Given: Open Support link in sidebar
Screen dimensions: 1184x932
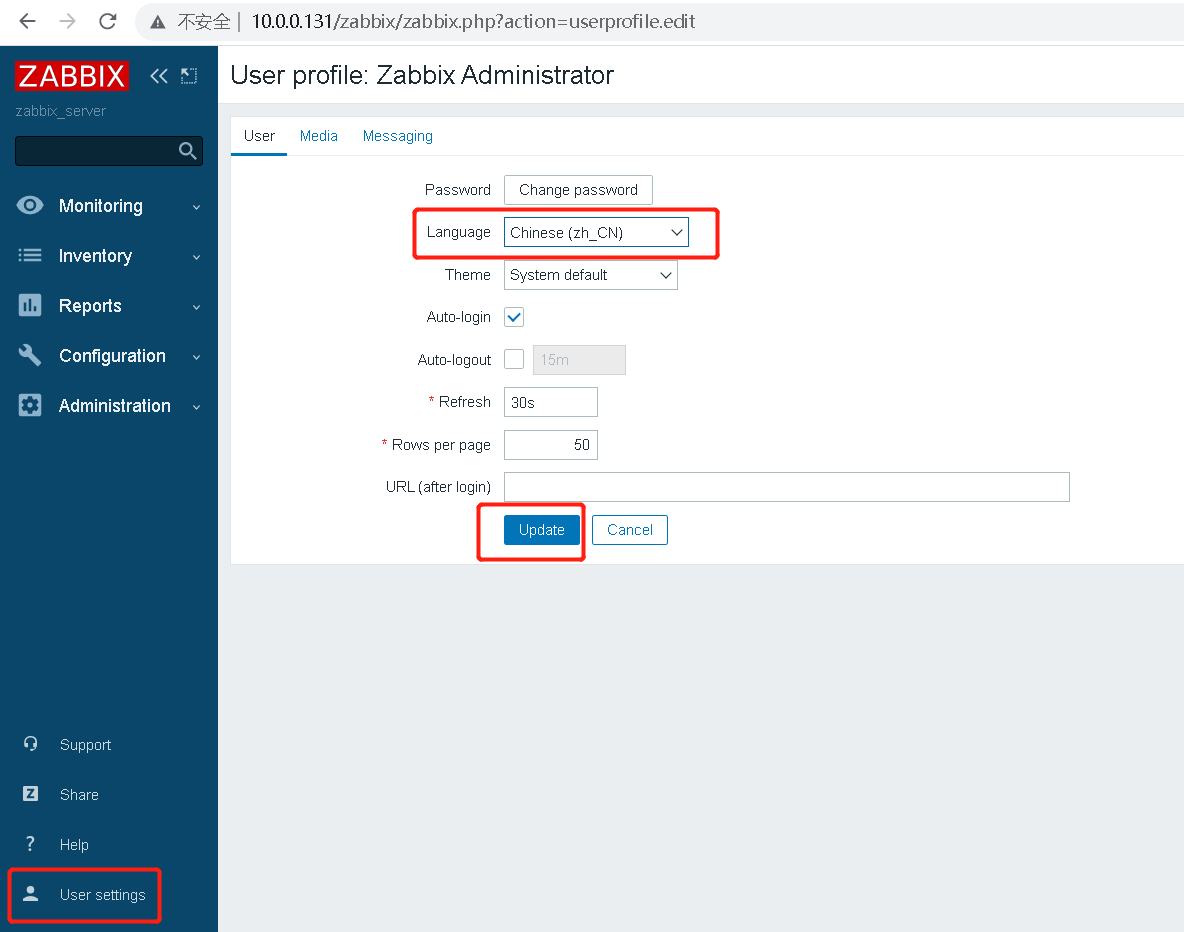Looking at the screenshot, I should pyautogui.click(x=85, y=745).
